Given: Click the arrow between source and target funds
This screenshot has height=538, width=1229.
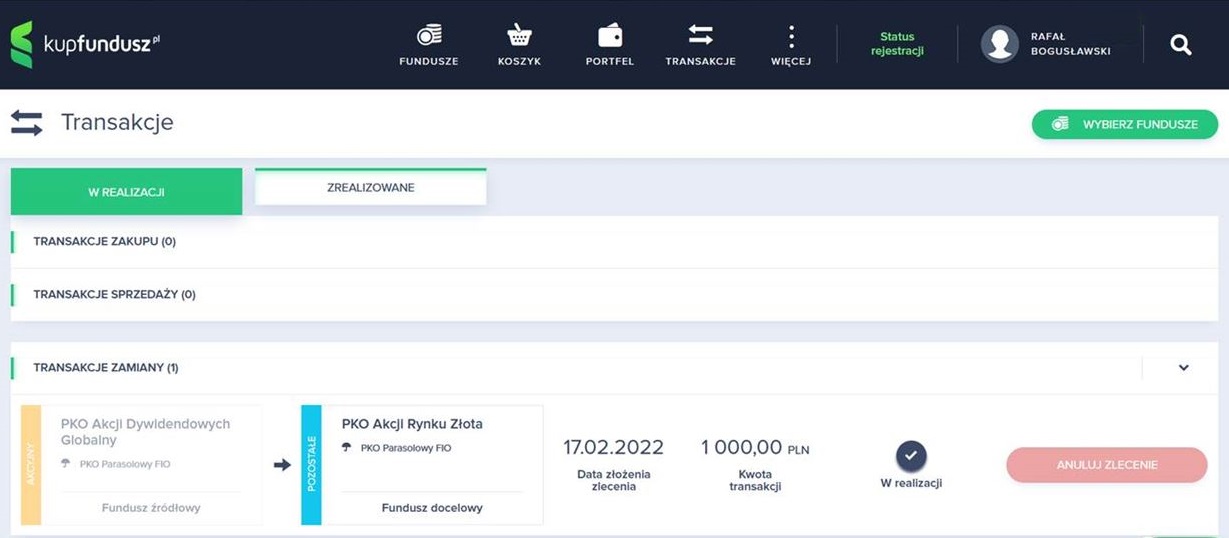Looking at the screenshot, I should click(x=282, y=465).
